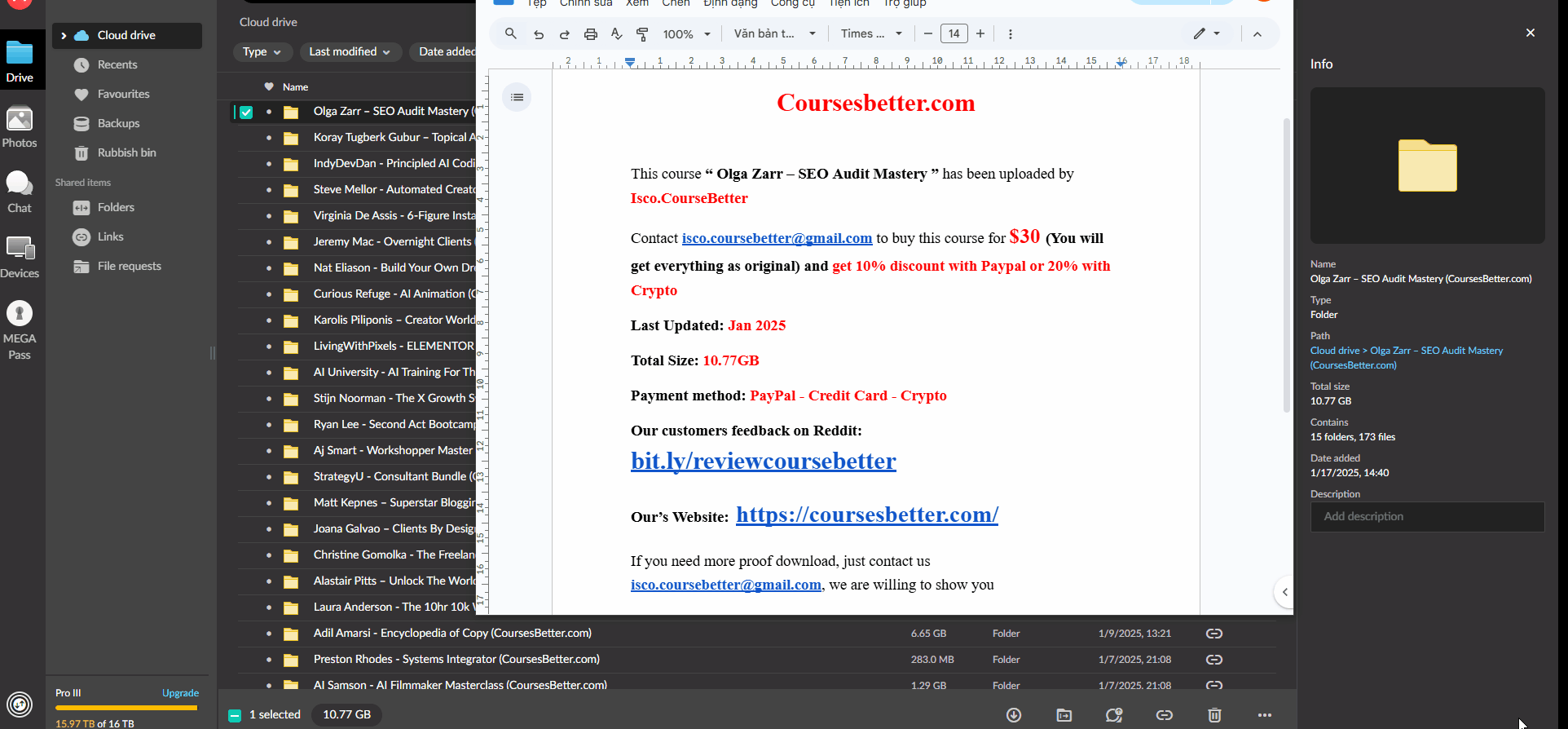The width and height of the screenshot is (1568, 729).
Task: Expand the Cloud drive tree arrow
Action: 64,36
